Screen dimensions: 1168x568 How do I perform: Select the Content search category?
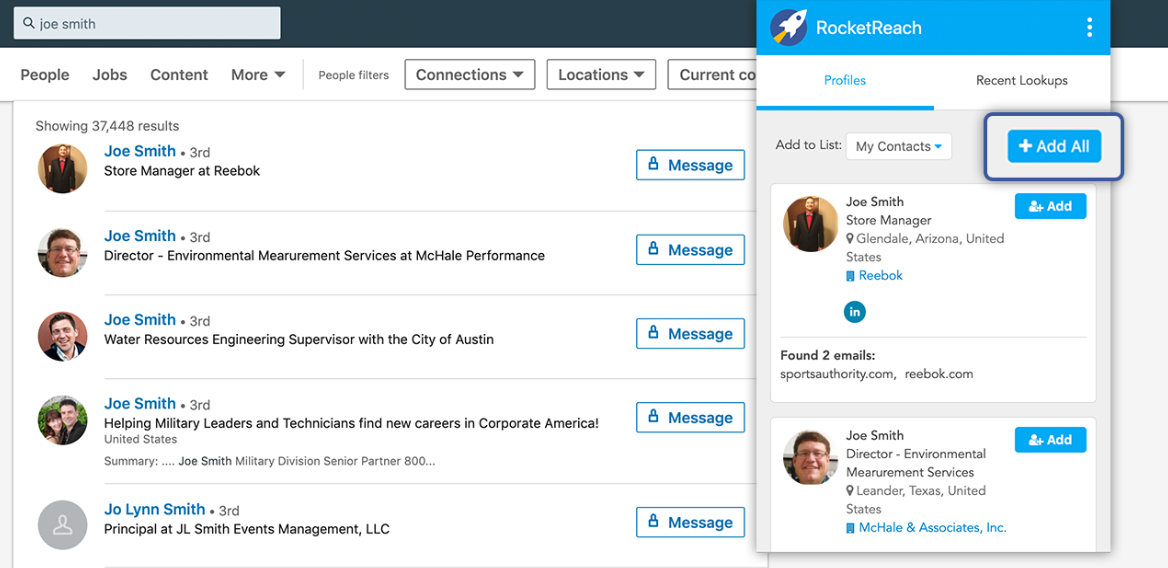(179, 75)
